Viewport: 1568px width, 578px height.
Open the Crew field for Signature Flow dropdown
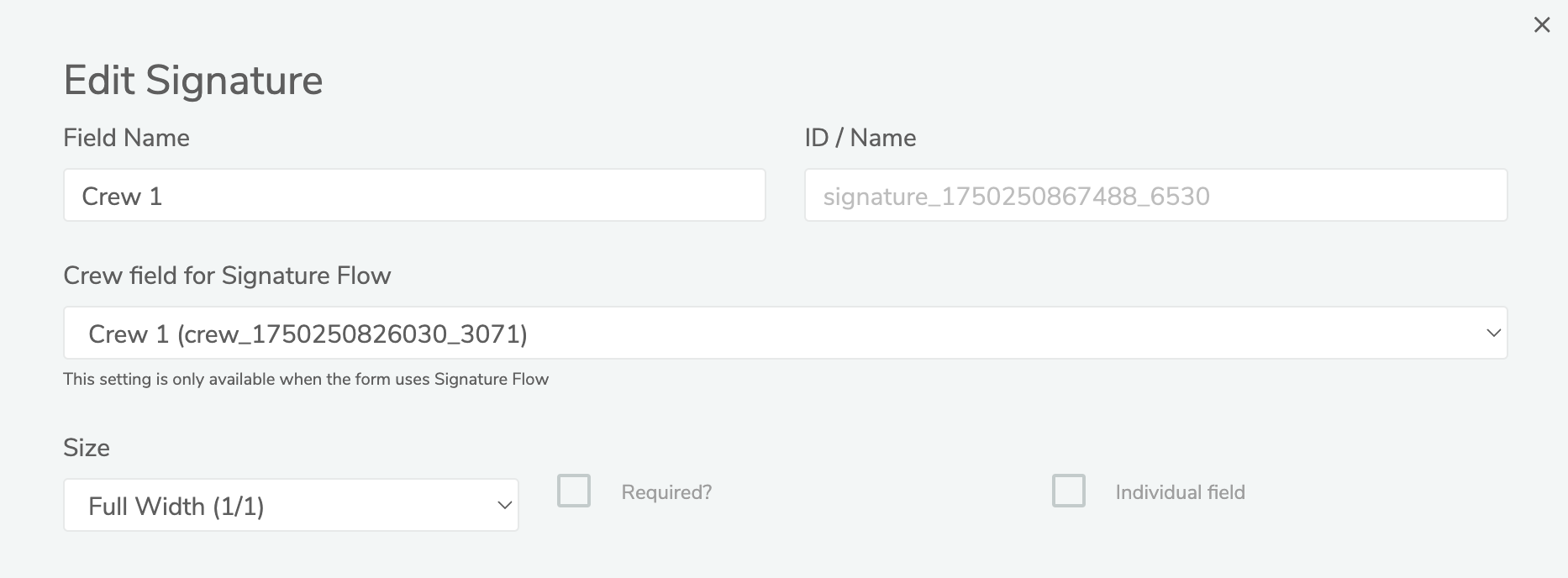tap(785, 334)
